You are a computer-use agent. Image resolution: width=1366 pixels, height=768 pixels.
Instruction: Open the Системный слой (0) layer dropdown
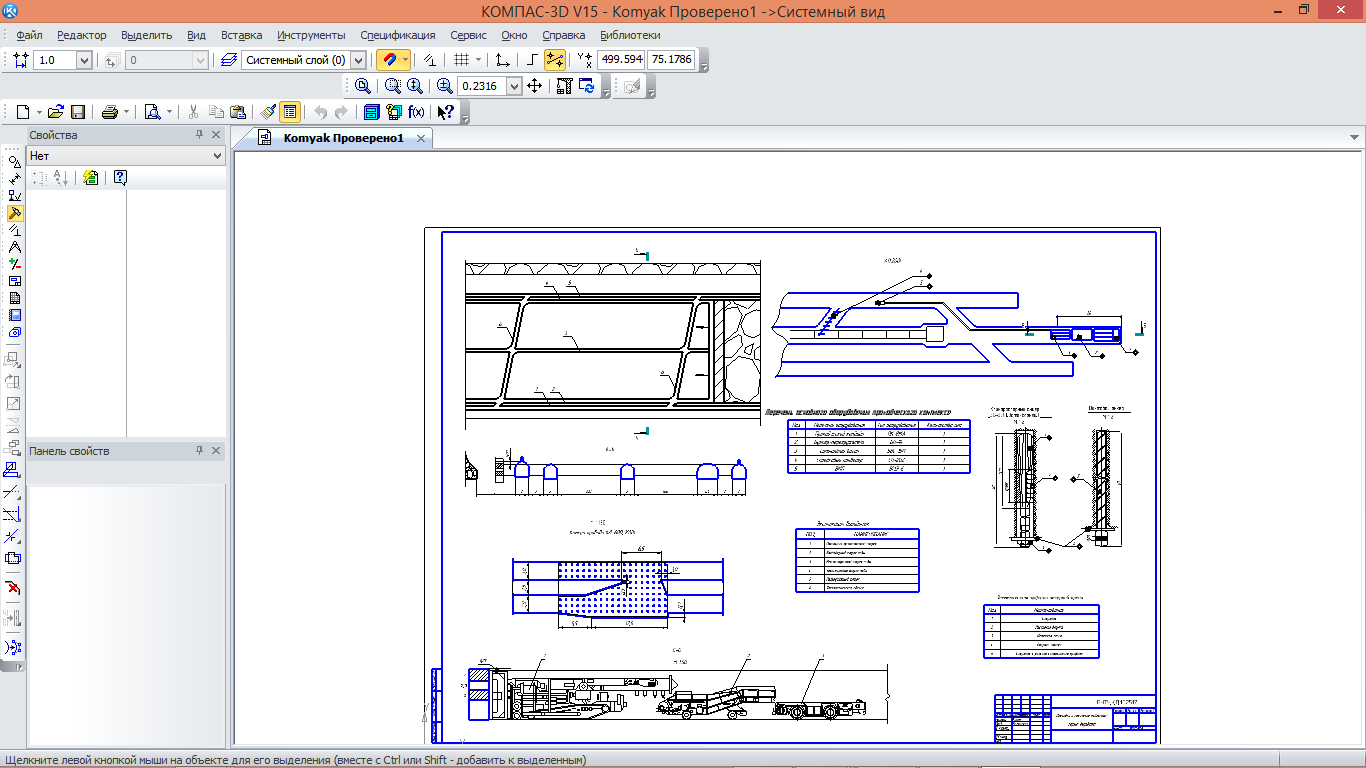point(358,60)
